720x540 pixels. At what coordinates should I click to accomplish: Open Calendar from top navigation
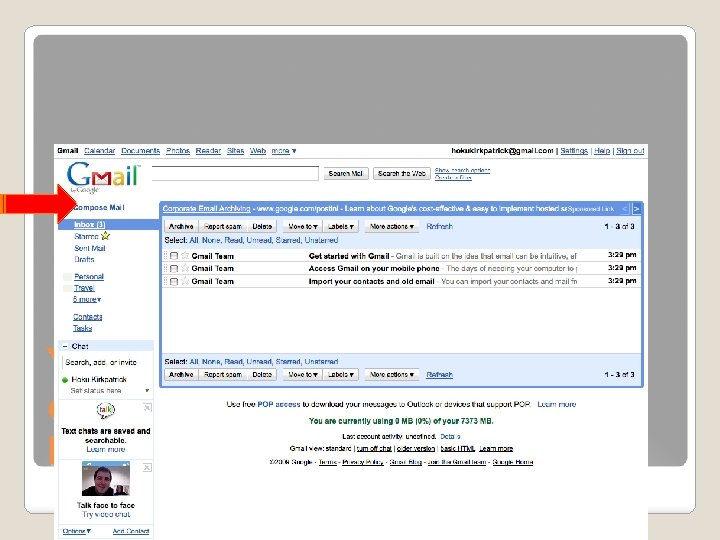(100, 151)
